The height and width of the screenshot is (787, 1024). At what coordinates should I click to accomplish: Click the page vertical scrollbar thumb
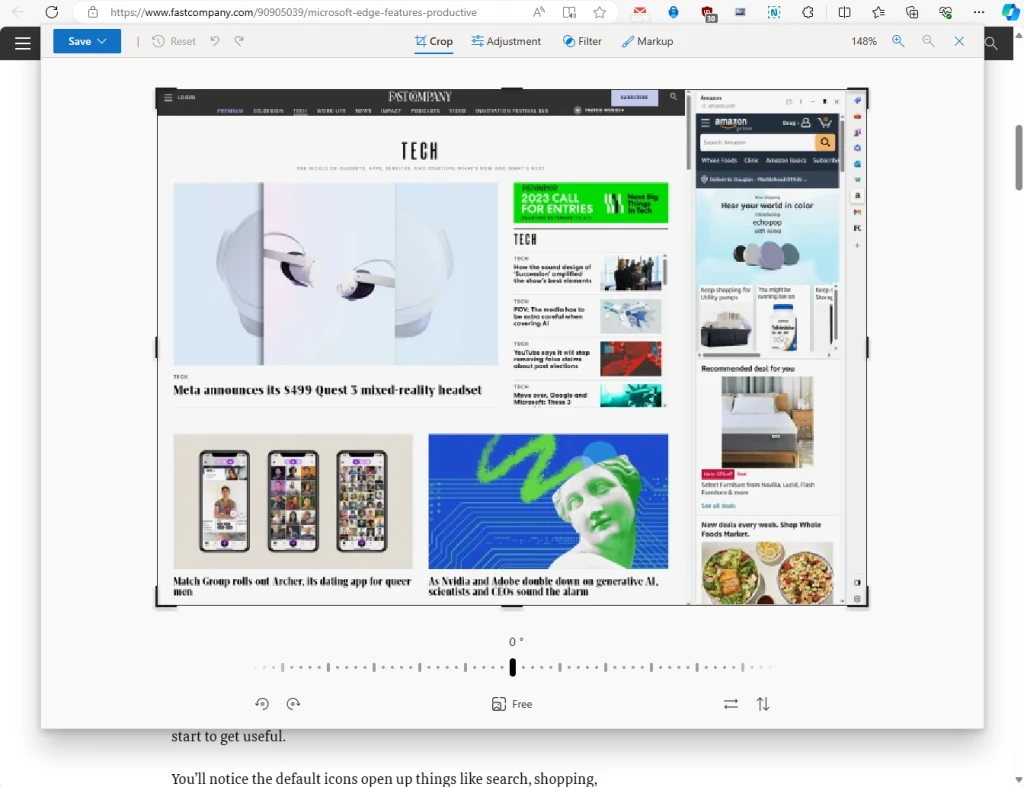[x=1018, y=157]
